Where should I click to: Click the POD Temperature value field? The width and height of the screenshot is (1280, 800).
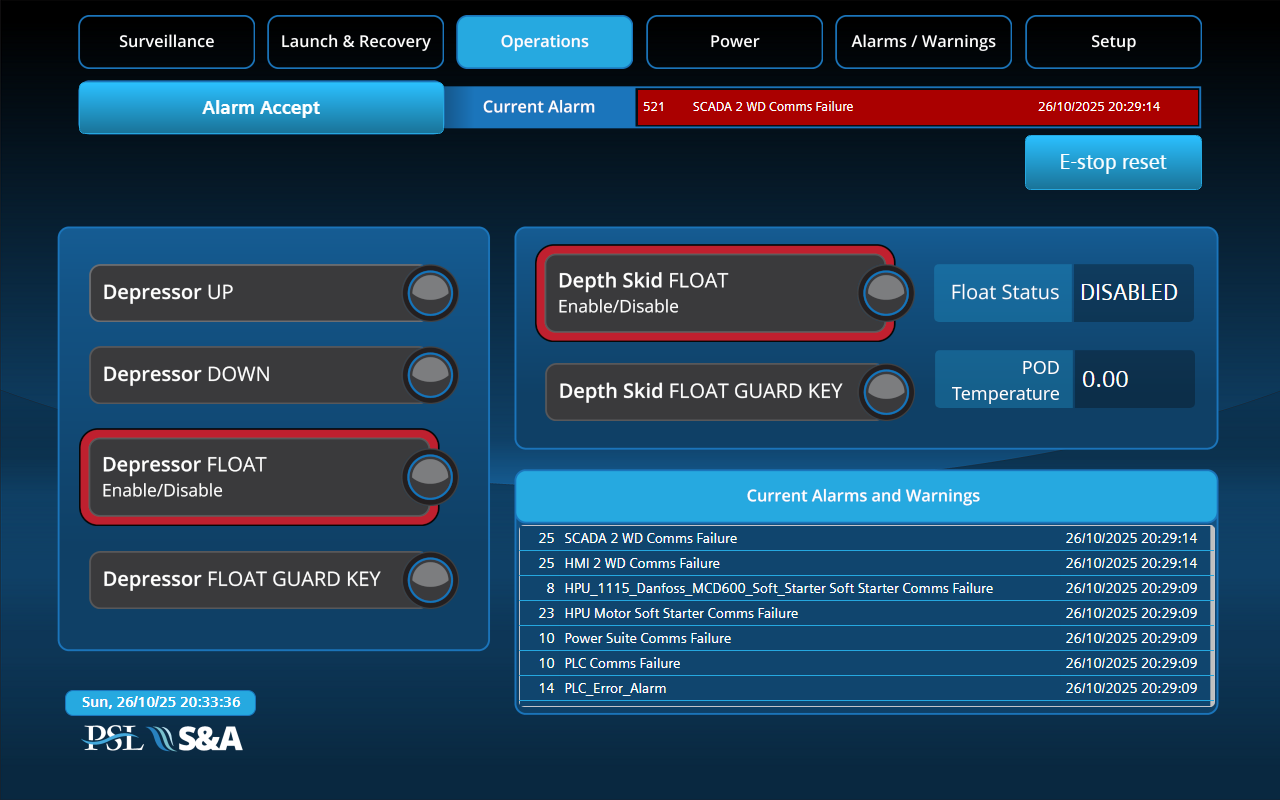1133,379
